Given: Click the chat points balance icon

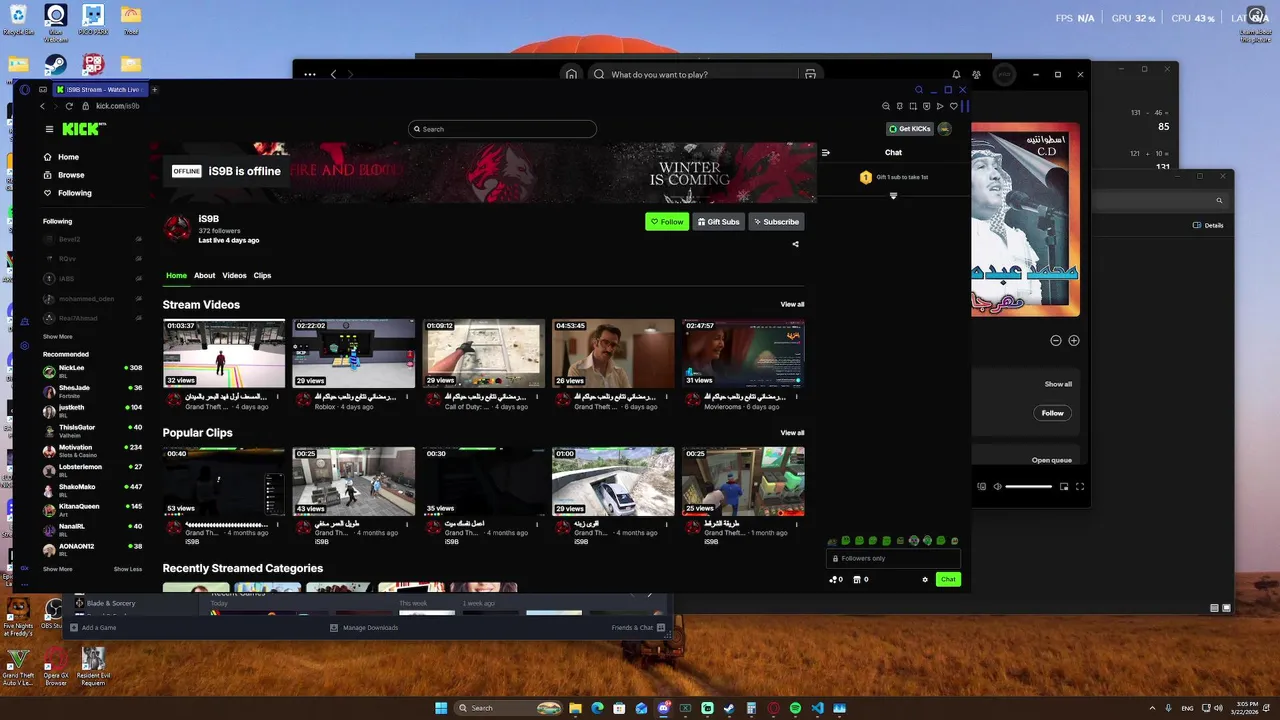Looking at the screenshot, I should (834, 579).
